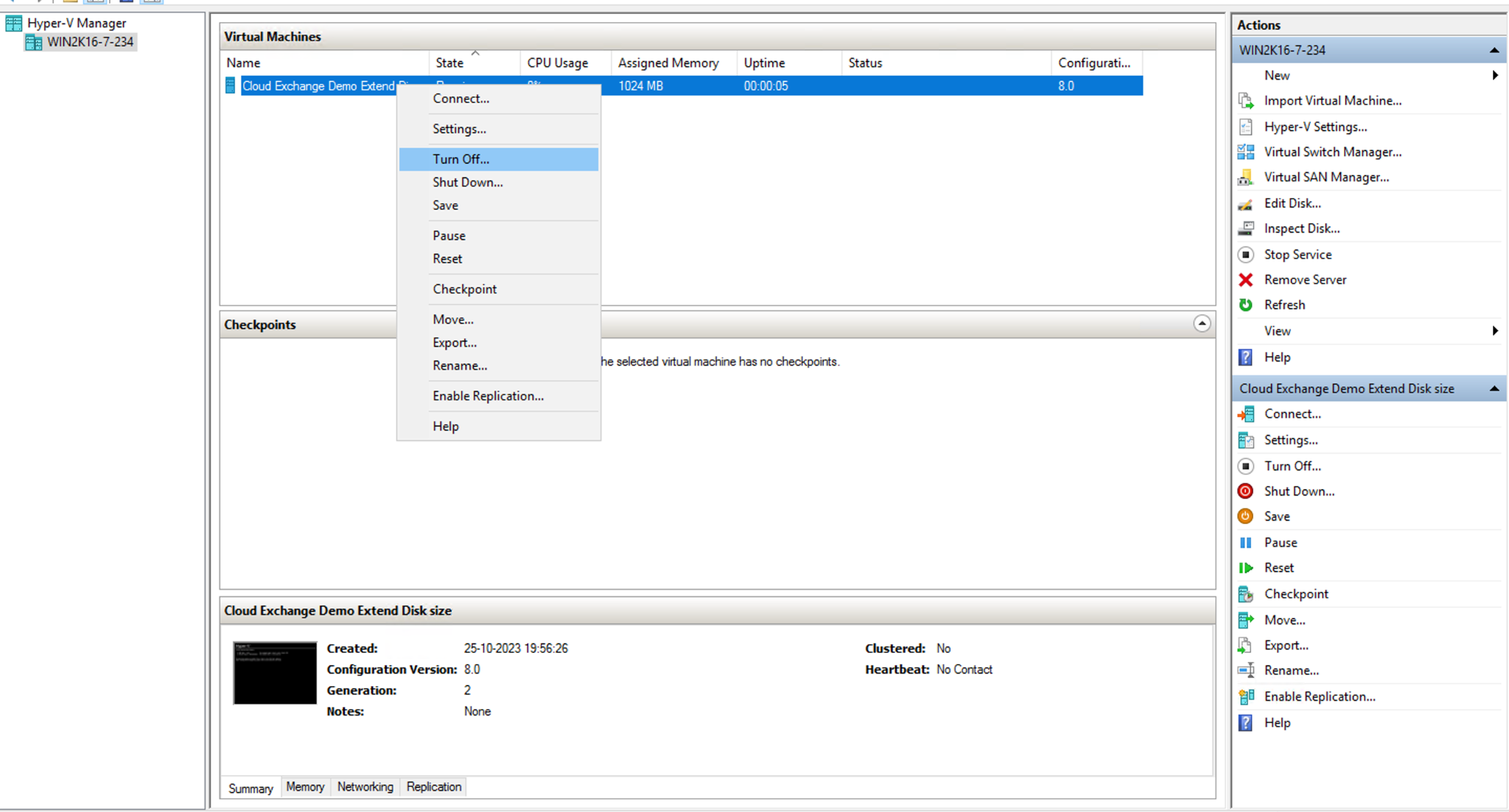This screenshot has height=812, width=1509.
Task: Sort by CPU Usage column header
Action: pyautogui.click(x=566, y=63)
